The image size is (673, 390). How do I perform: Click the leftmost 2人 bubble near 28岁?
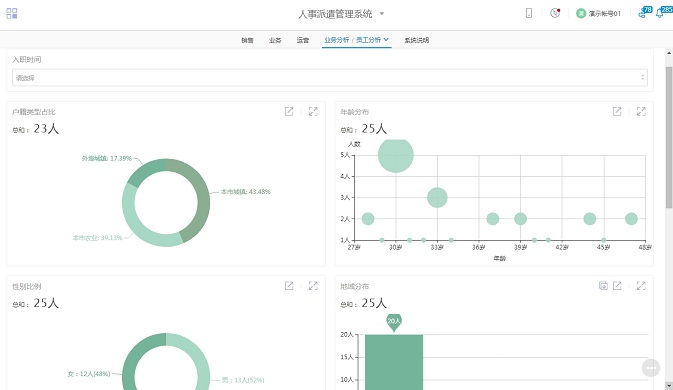point(368,219)
